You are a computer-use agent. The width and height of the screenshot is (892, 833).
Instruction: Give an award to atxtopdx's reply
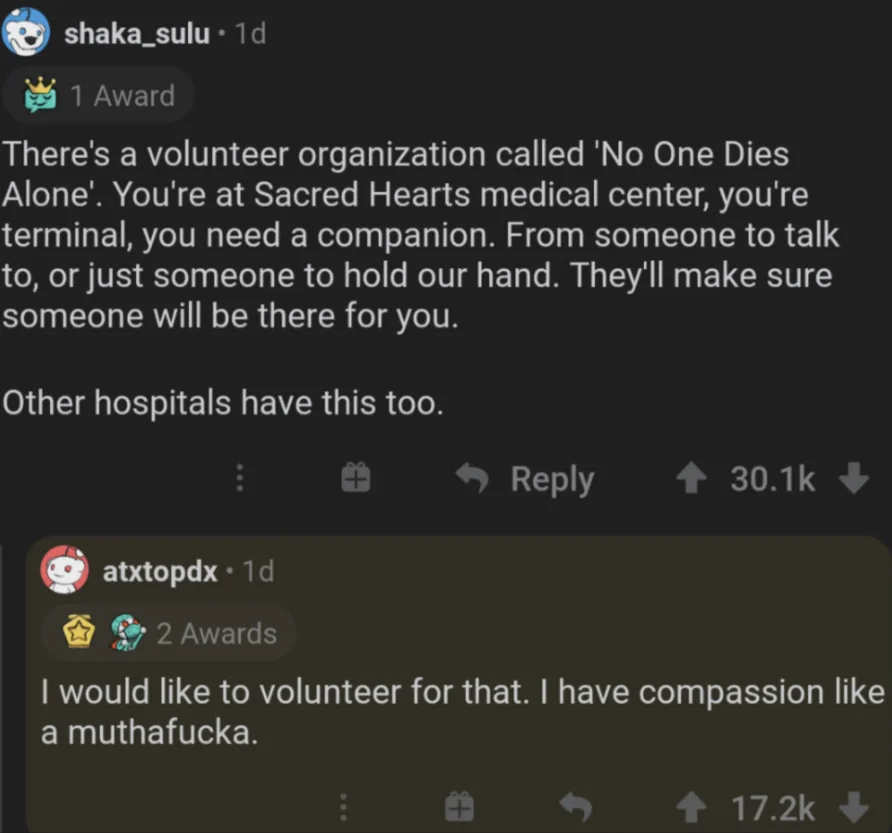click(459, 807)
